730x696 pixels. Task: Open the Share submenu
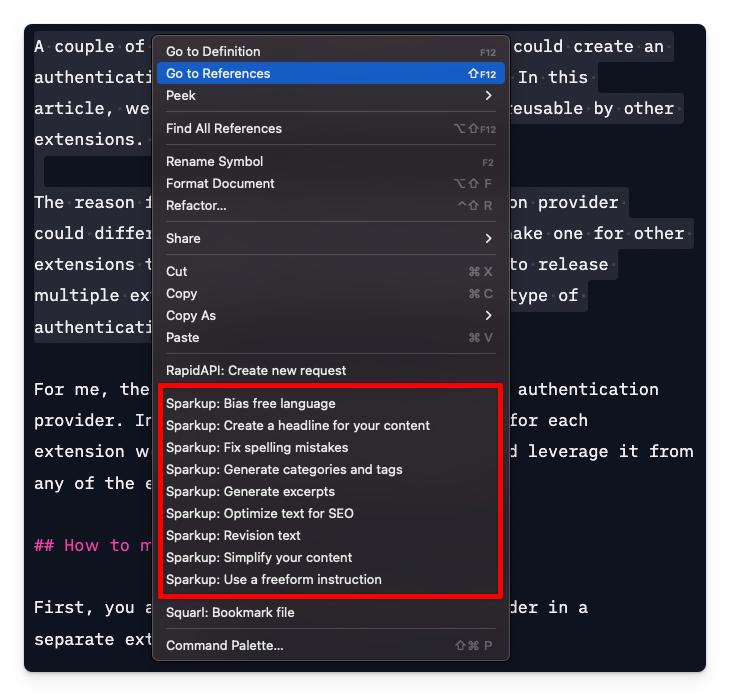point(331,238)
